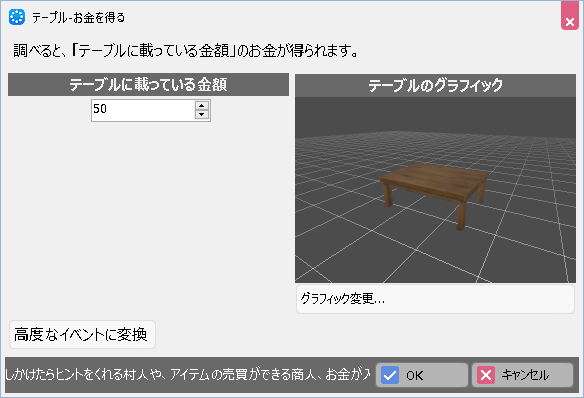
Task: Click the scrolling hint text at bottom
Action: 188,375
